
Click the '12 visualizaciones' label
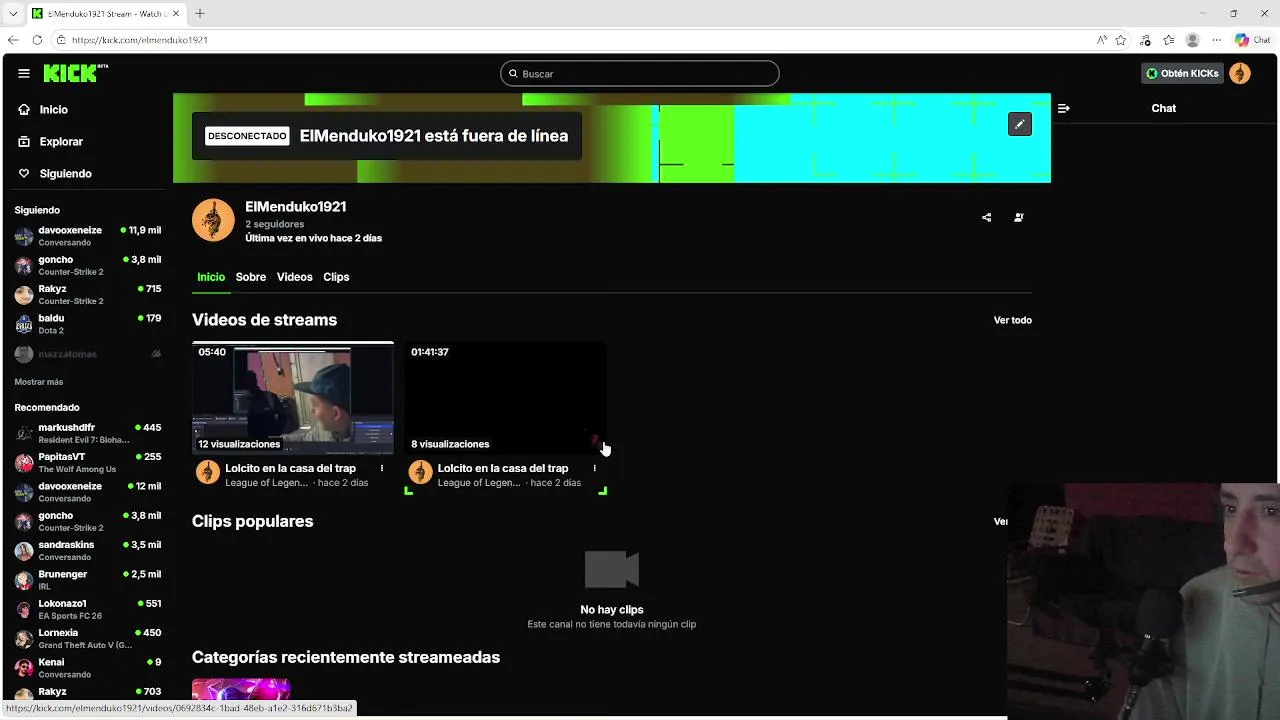pos(239,444)
